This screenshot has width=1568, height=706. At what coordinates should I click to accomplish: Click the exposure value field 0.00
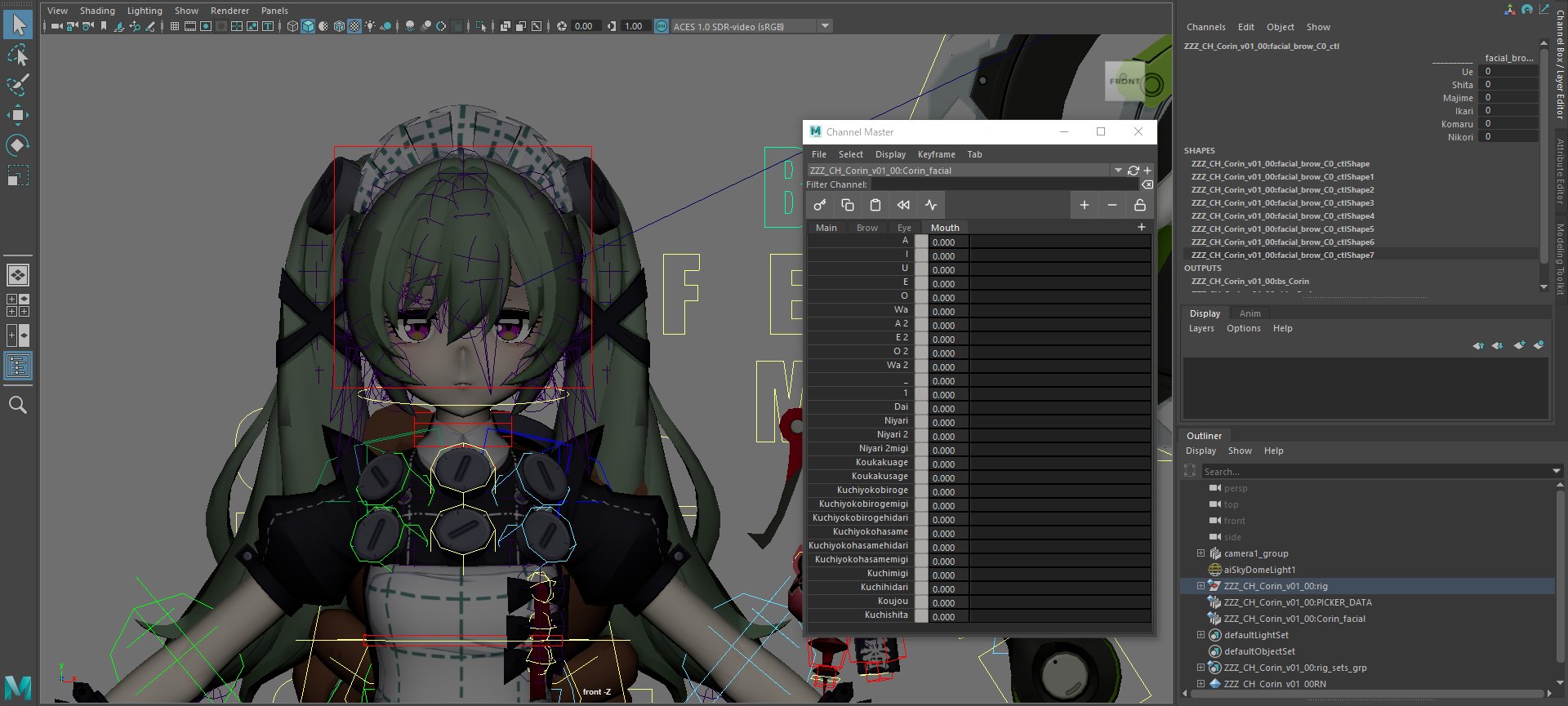click(586, 26)
